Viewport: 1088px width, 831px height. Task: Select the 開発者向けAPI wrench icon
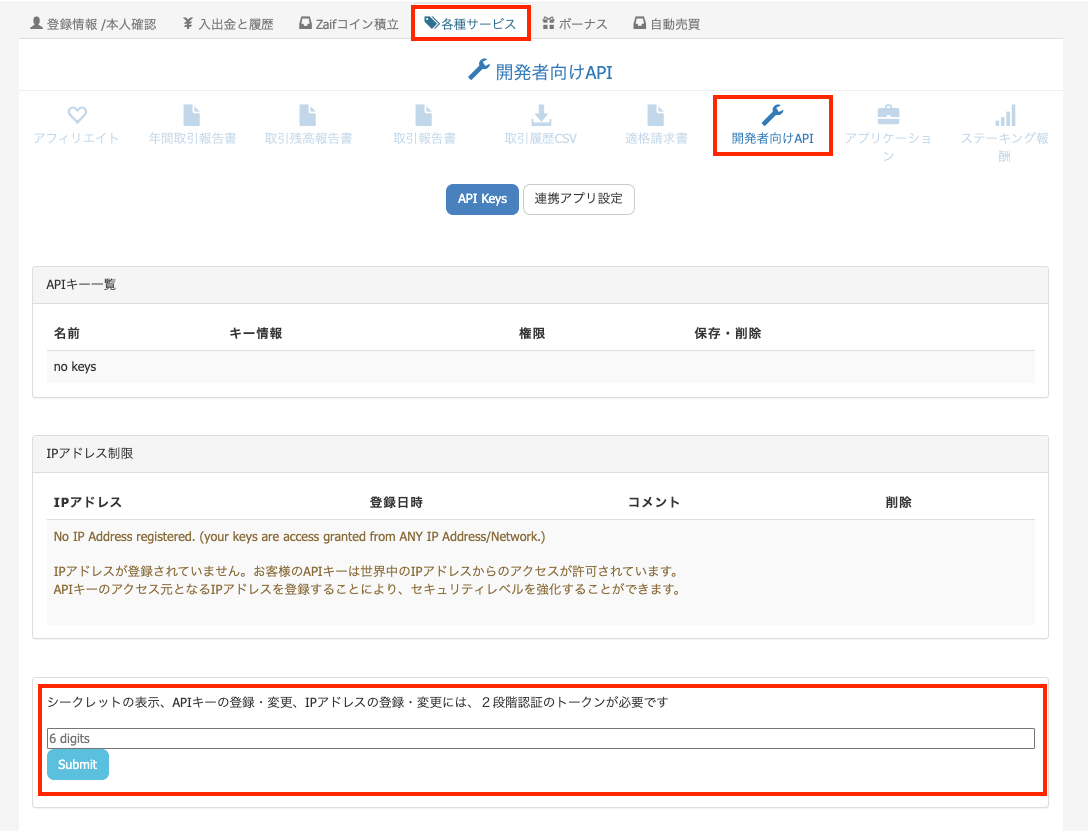[772, 116]
